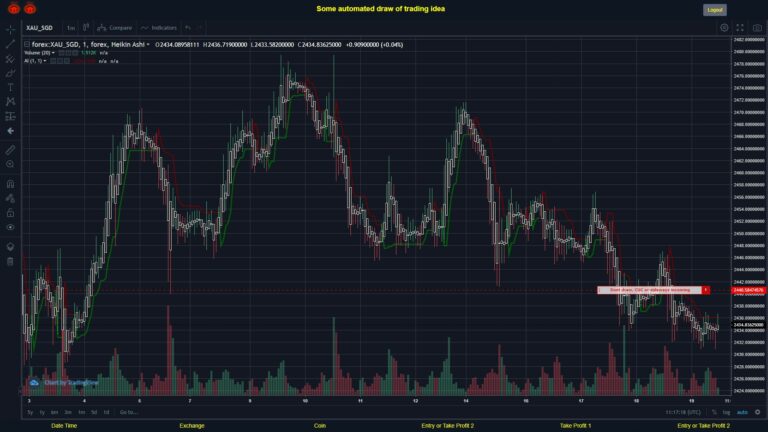The image size is (768, 432).
Task: Select the crosshair cursor tool
Action: (10, 30)
